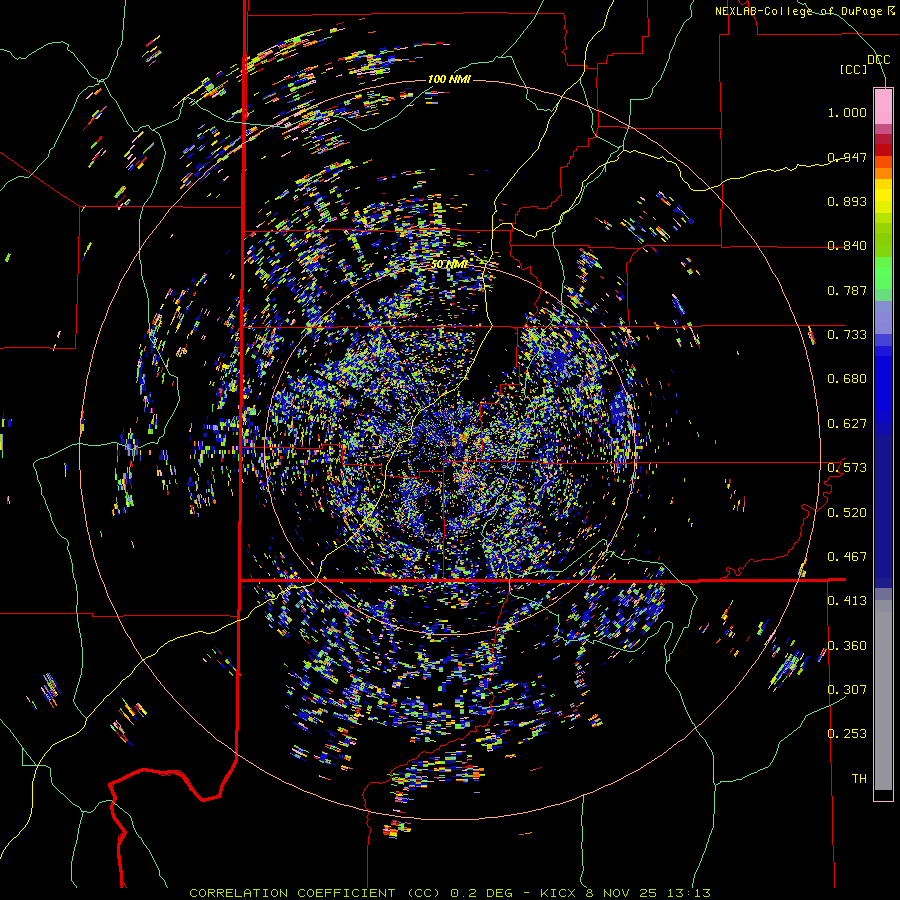Select the 0.253 color scale value
This screenshot has width=900, height=900.
click(x=847, y=734)
